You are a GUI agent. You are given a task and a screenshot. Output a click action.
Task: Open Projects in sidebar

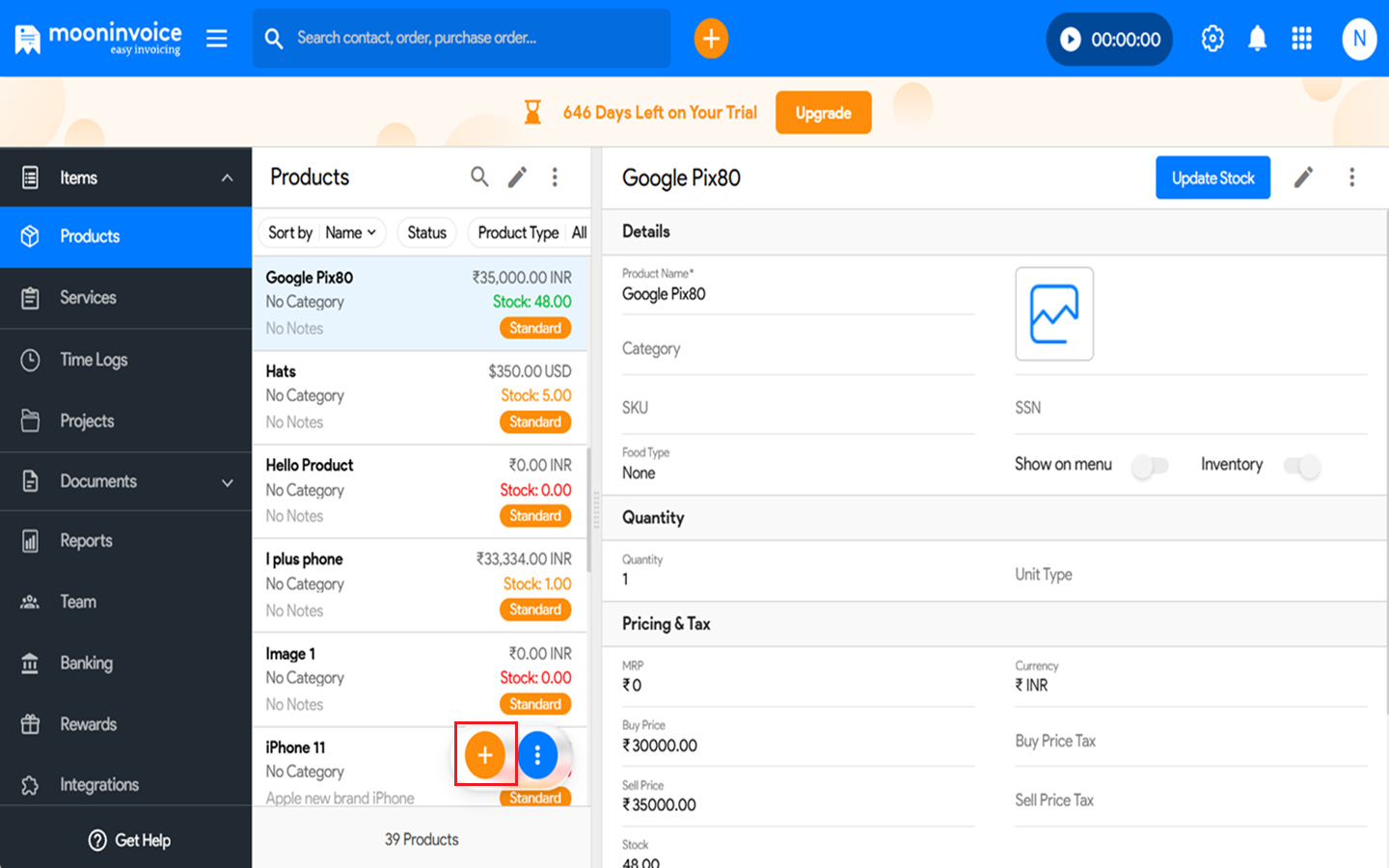[125, 421]
